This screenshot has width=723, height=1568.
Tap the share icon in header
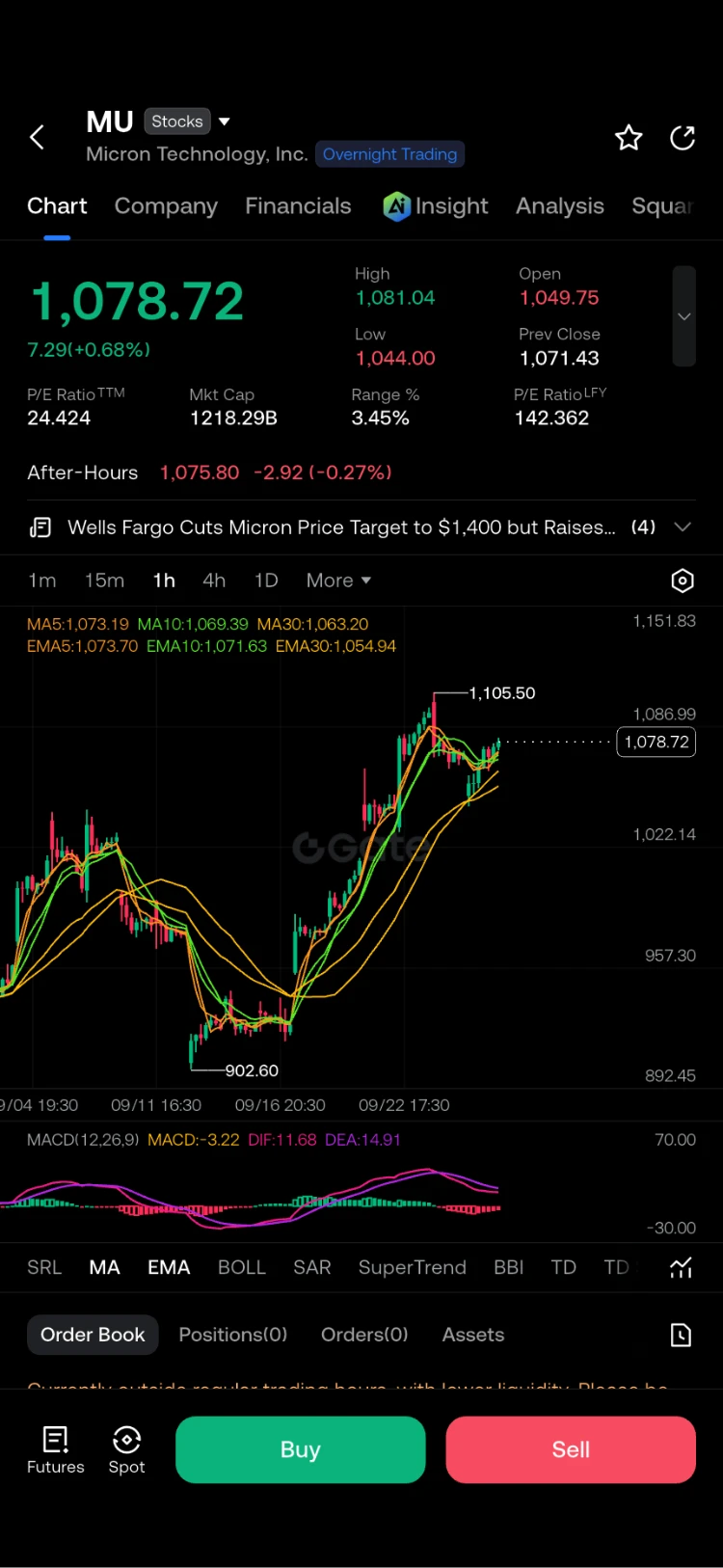pos(683,138)
